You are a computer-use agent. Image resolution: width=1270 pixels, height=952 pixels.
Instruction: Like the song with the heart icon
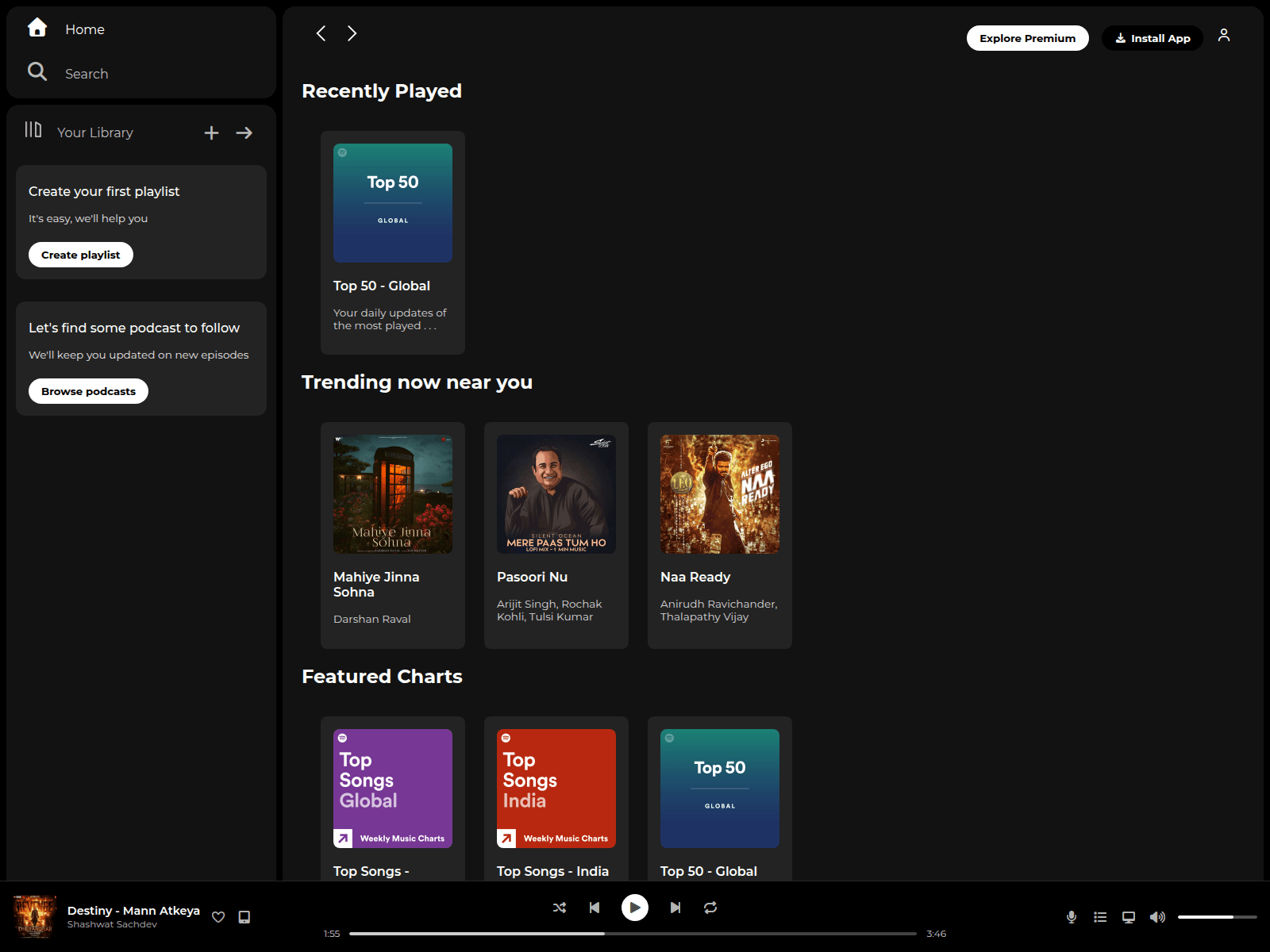click(218, 917)
